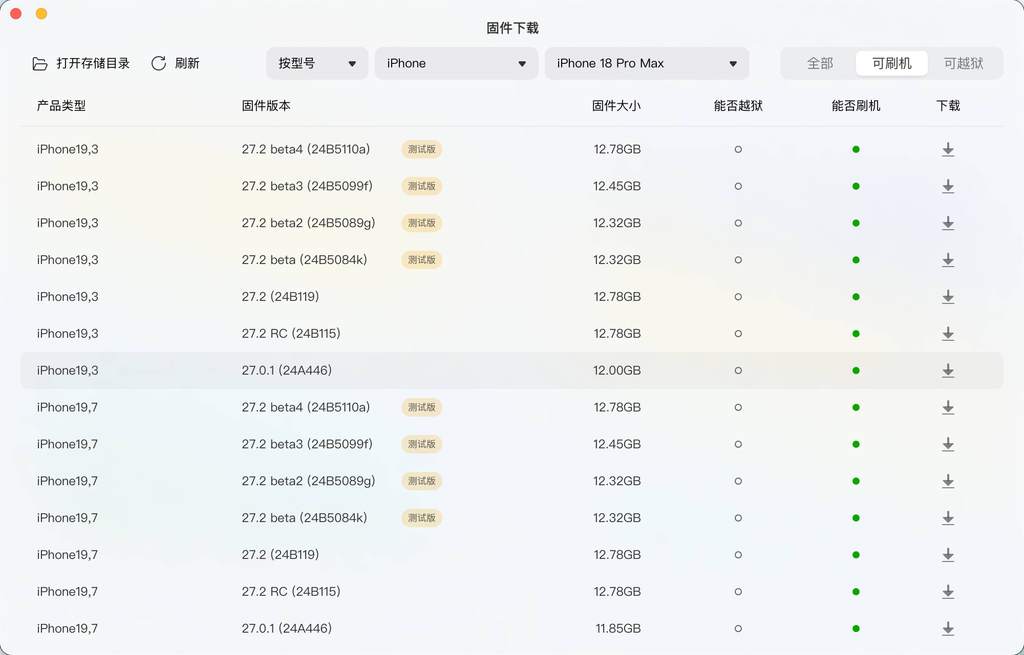The width and height of the screenshot is (1024, 655).
Task: Select the 可刷机 tab
Action: click(x=891, y=63)
